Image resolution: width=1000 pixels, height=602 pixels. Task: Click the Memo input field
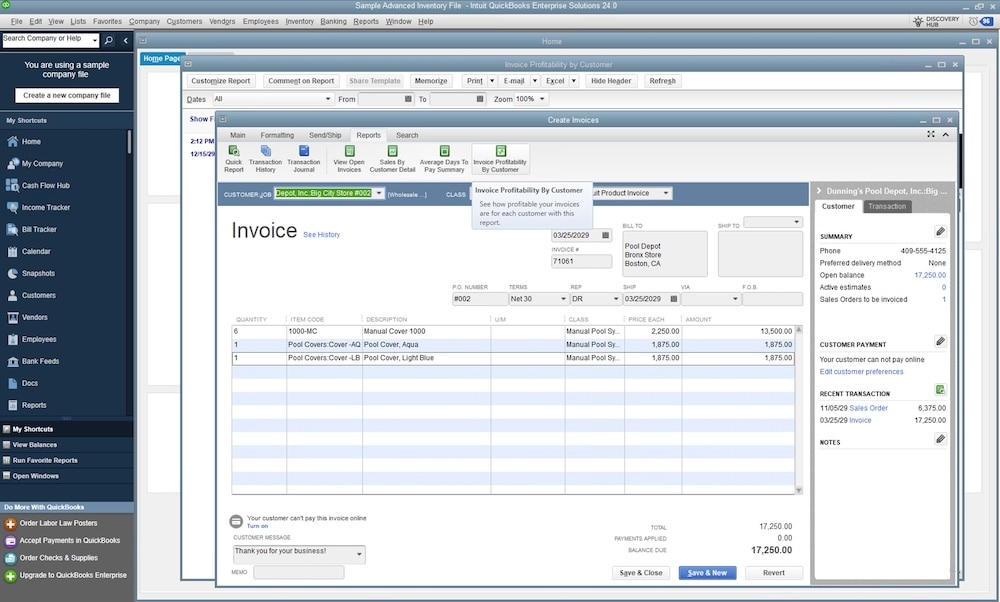coord(298,572)
